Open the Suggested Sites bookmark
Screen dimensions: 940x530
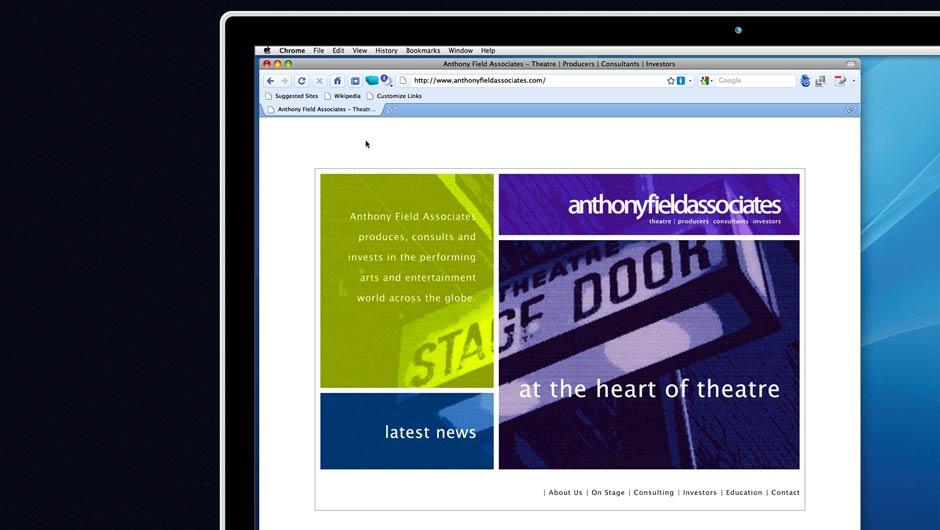coord(291,96)
